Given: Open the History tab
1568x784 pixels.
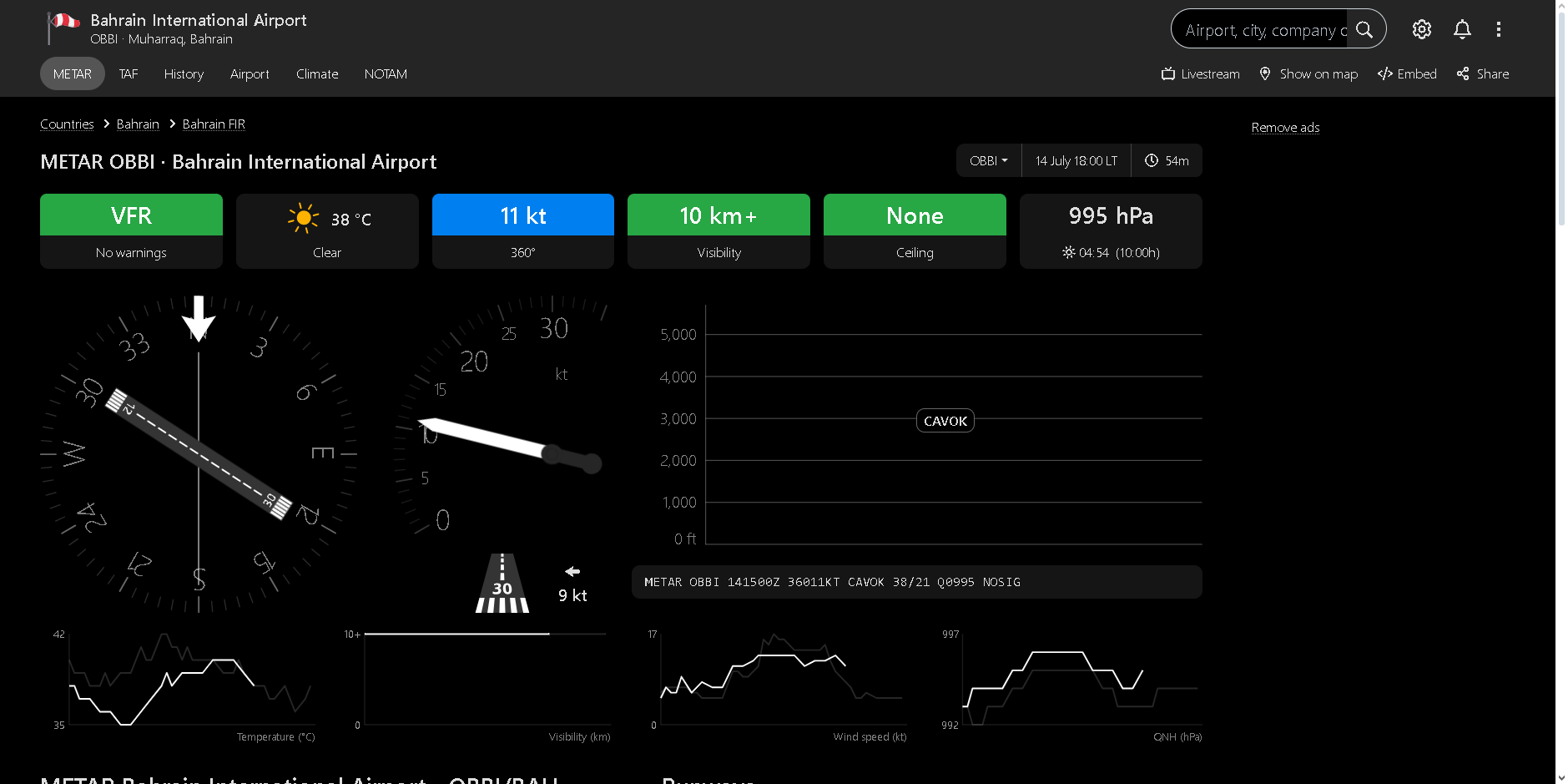Looking at the screenshot, I should [184, 73].
